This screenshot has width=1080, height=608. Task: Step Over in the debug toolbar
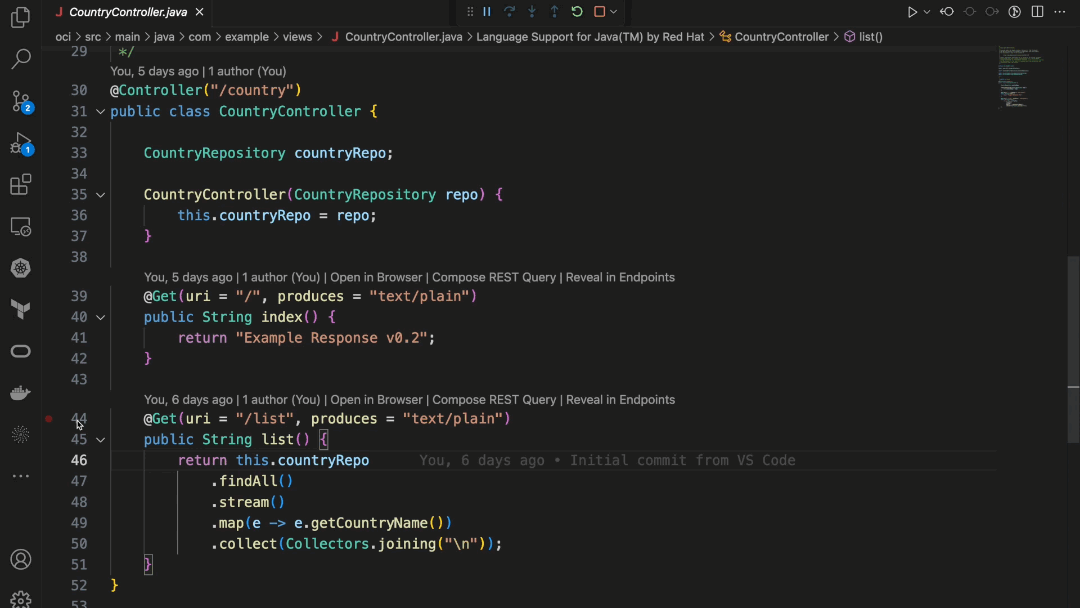pyautogui.click(x=510, y=11)
